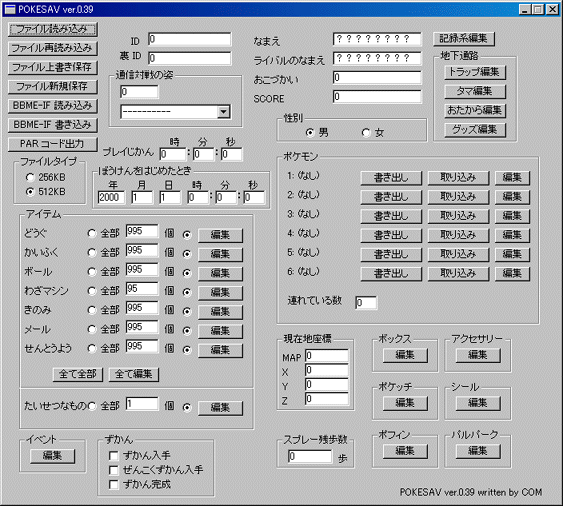
Task: Click the なまえ text field
Action: click(x=377, y=39)
